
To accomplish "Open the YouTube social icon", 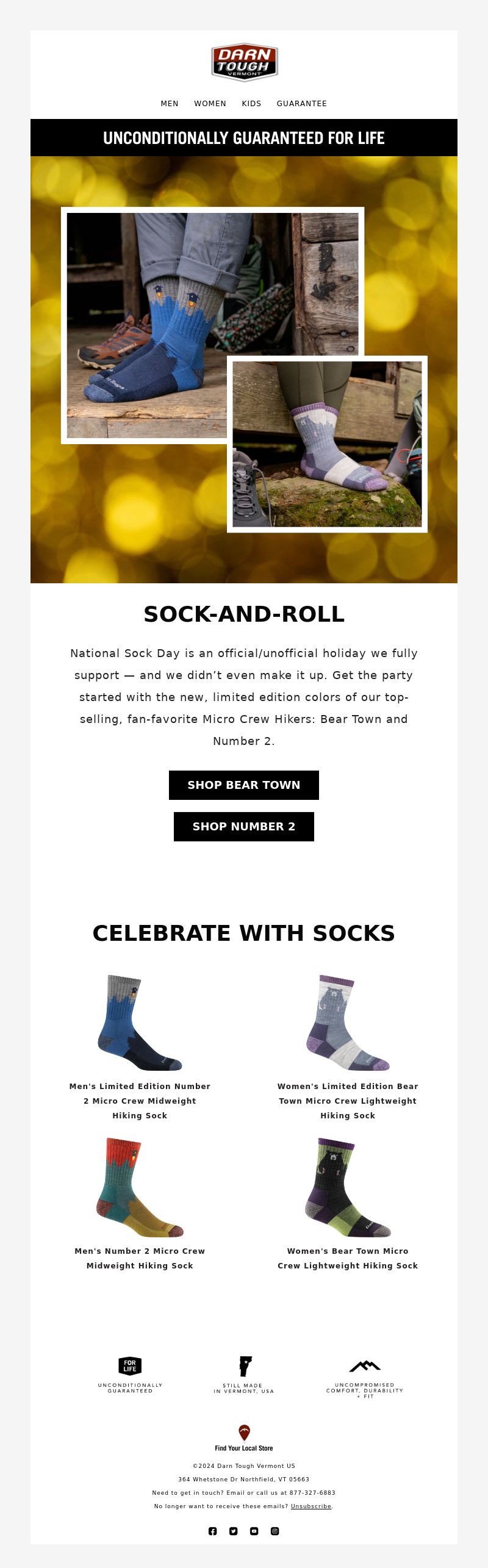I will pos(254,1531).
